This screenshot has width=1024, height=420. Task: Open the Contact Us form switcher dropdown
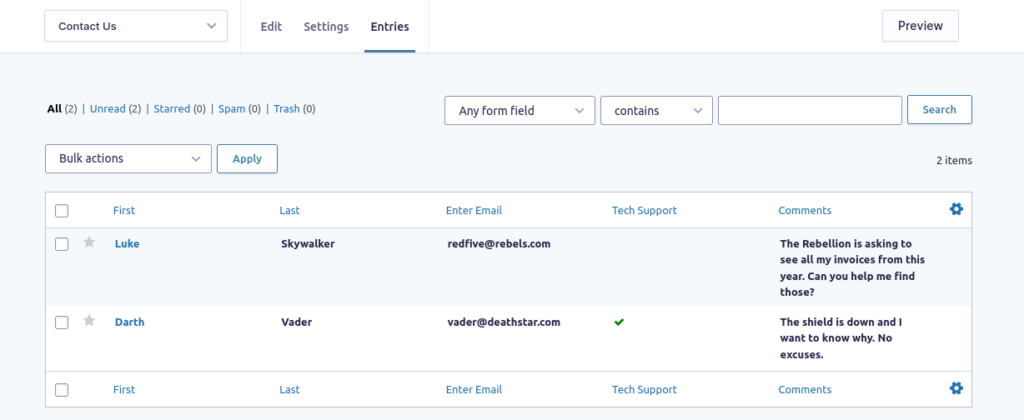pos(136,26)
